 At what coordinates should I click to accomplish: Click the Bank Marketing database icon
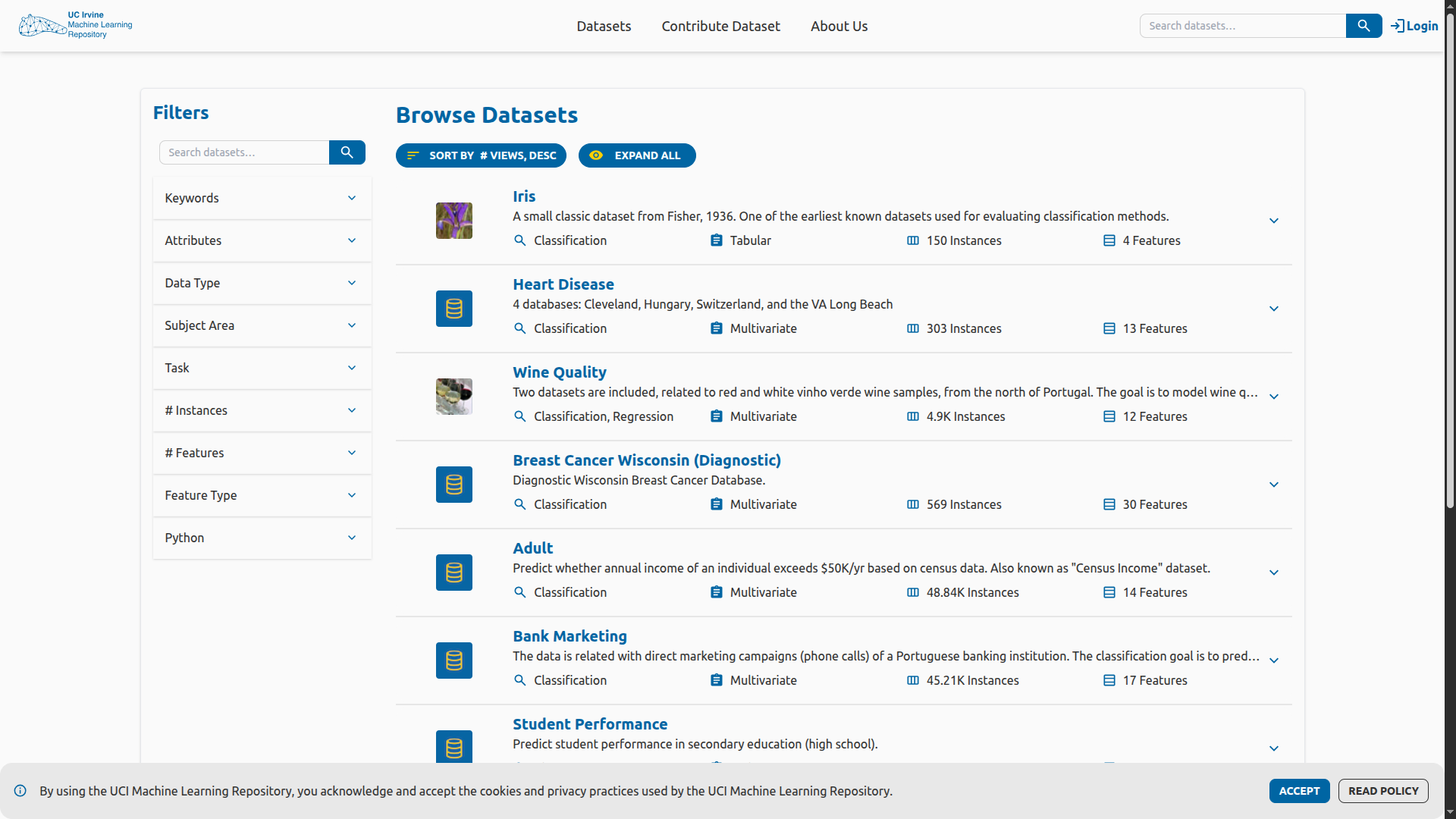pyautogui.click(x=453, y=661)
